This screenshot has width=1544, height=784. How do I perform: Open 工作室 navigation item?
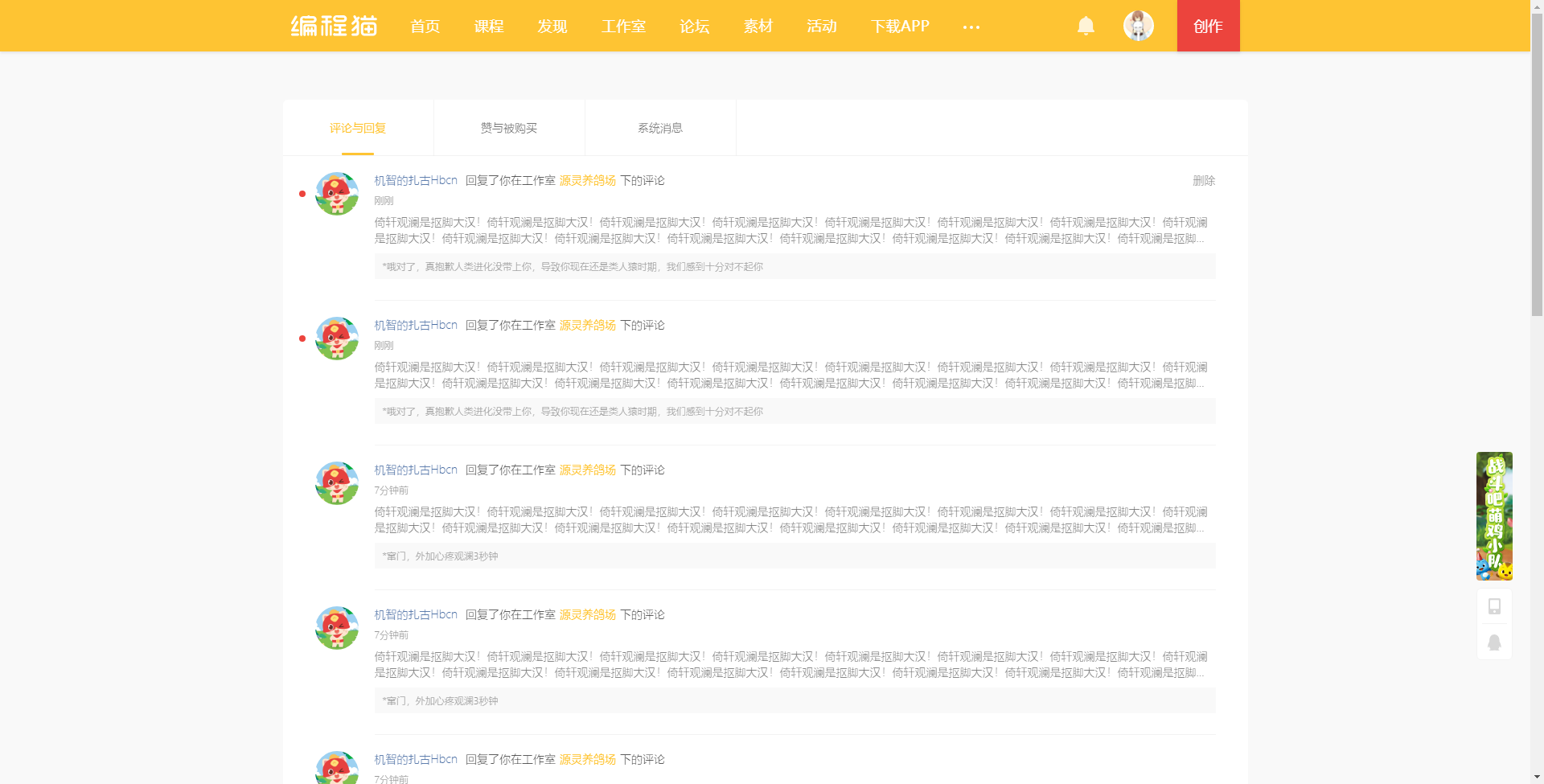click(623, 27)
